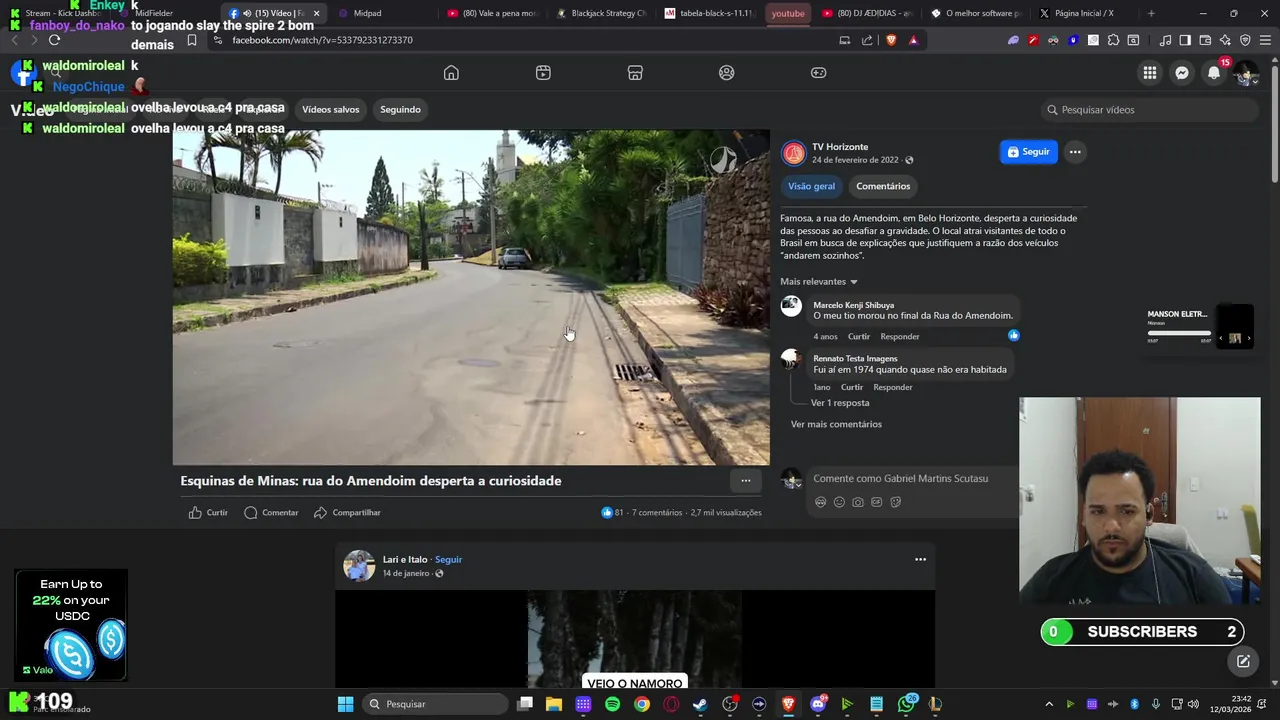Like the video with Curtir

[x=208, y=512]
